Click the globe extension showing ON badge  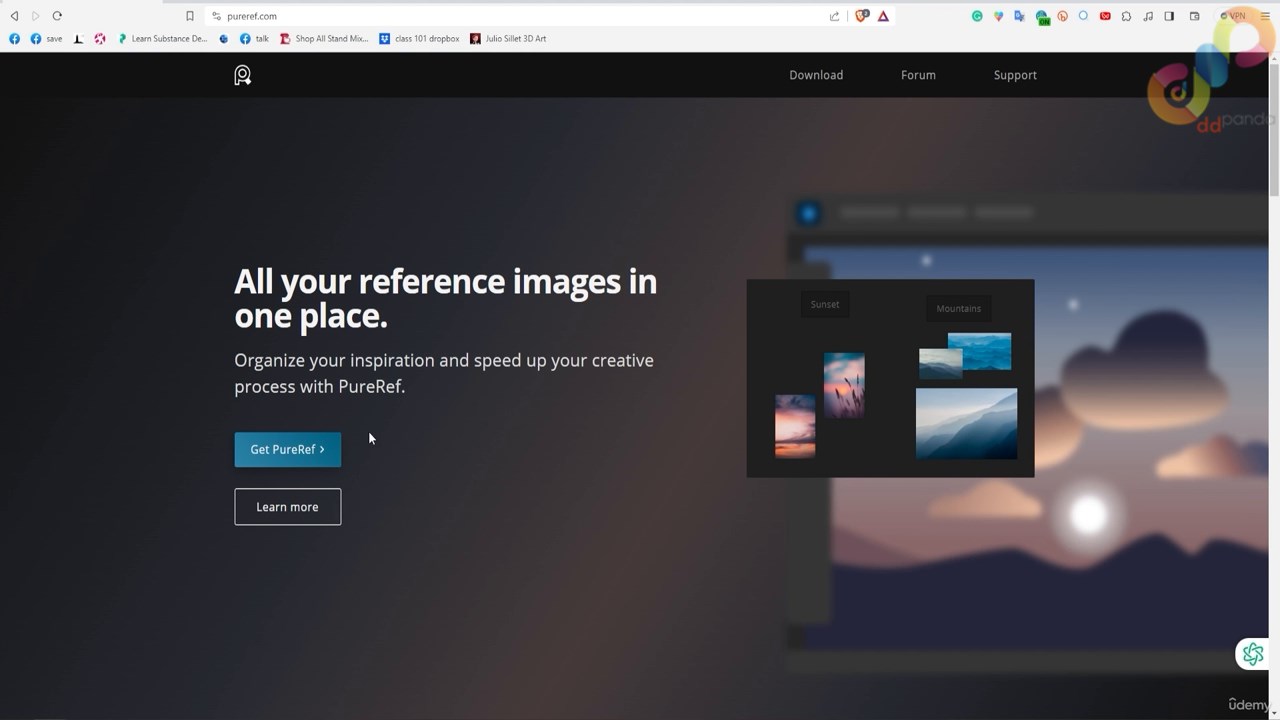pos(1042,17)
